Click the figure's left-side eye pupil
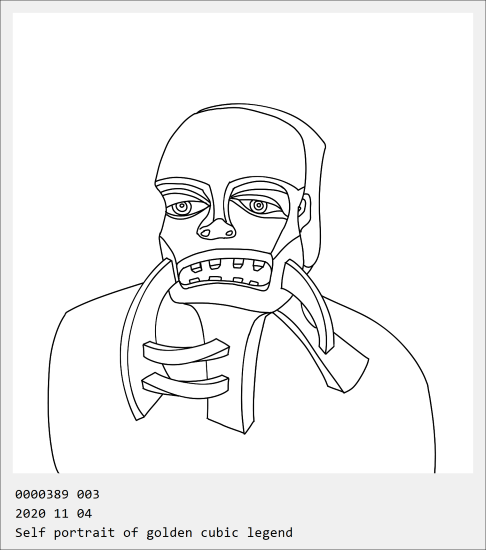The width and height of the screenshot is (486, 550). (x=182, y=207)
